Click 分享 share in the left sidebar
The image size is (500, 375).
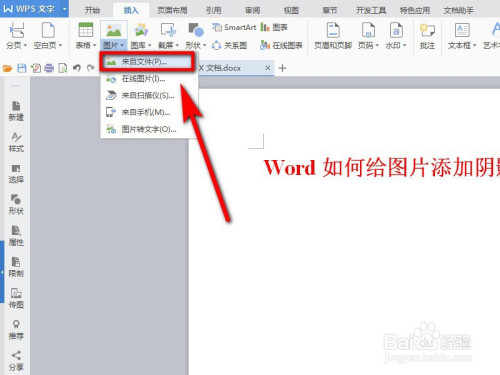[16, 361]
